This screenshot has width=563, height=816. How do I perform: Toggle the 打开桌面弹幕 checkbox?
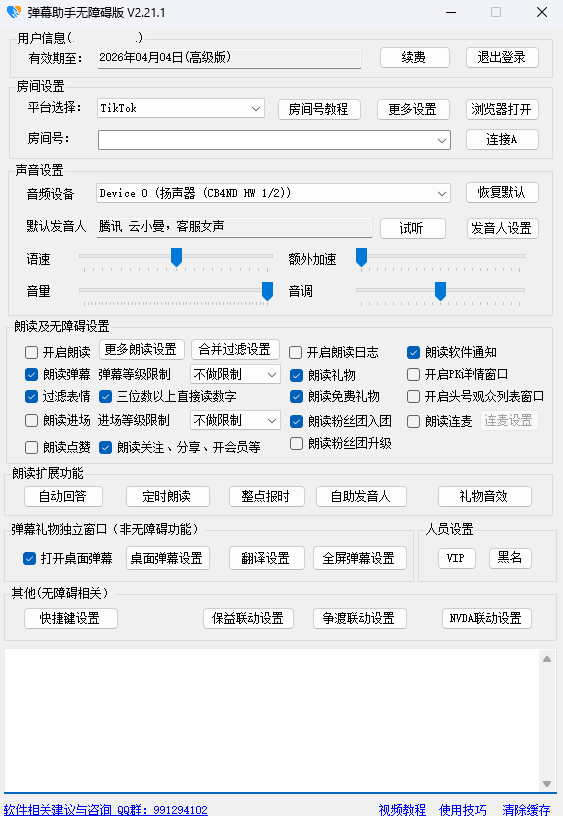(29, 558)
